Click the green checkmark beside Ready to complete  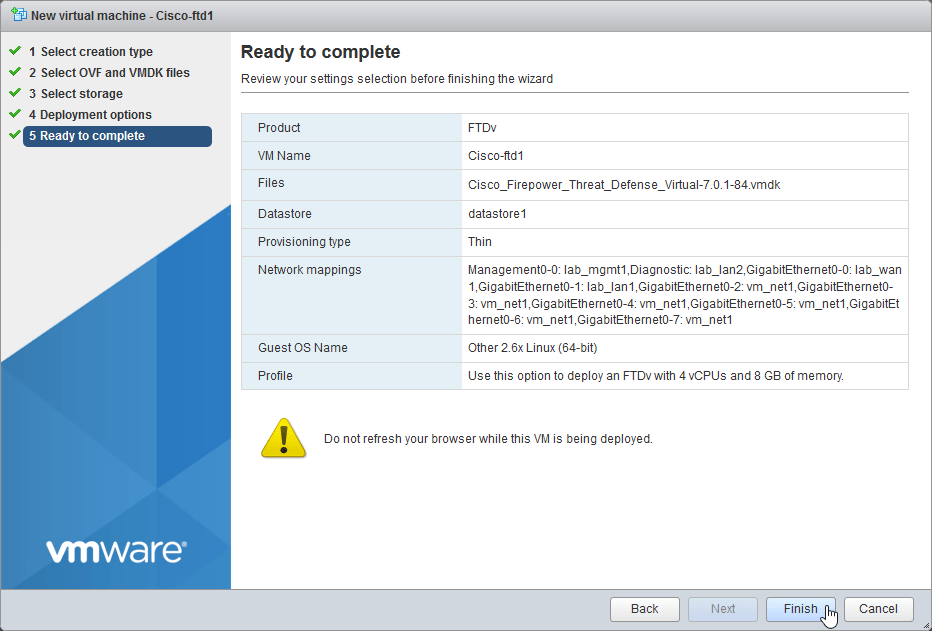tap(15, 135)
